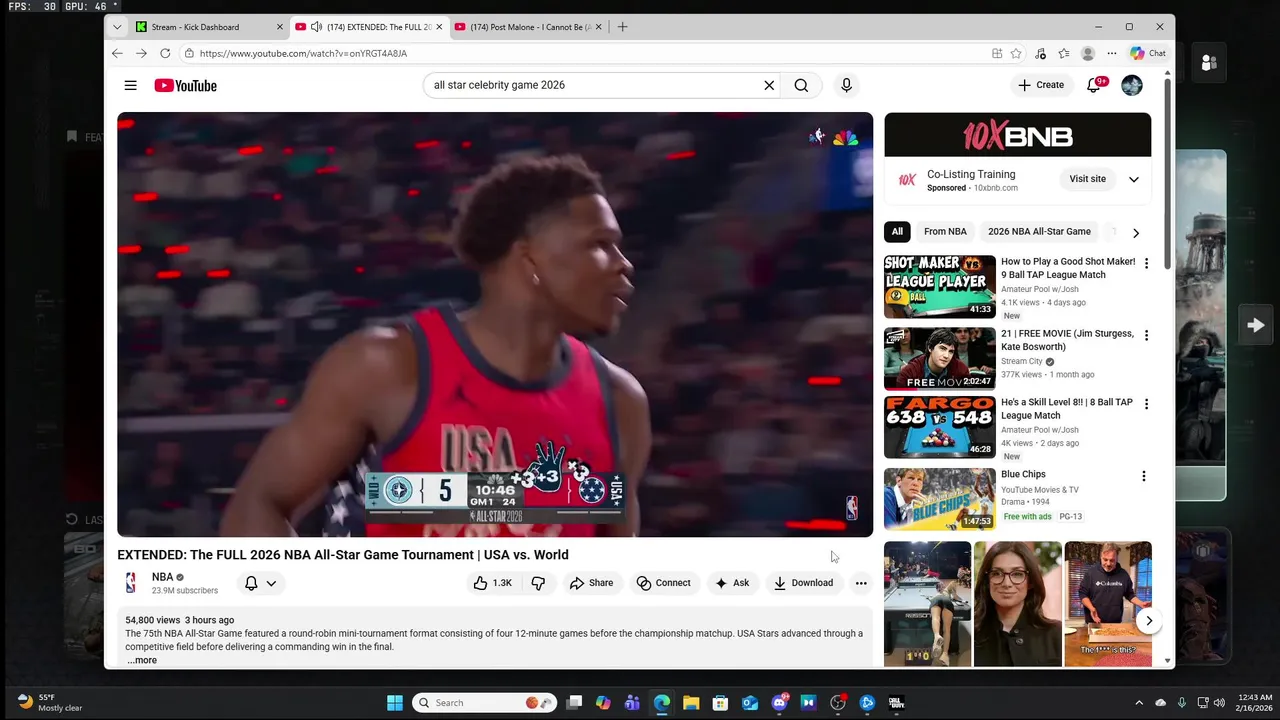Open Edge settings and more menu
Screen dimensions: 1280x720
(x=1112, y=53)
